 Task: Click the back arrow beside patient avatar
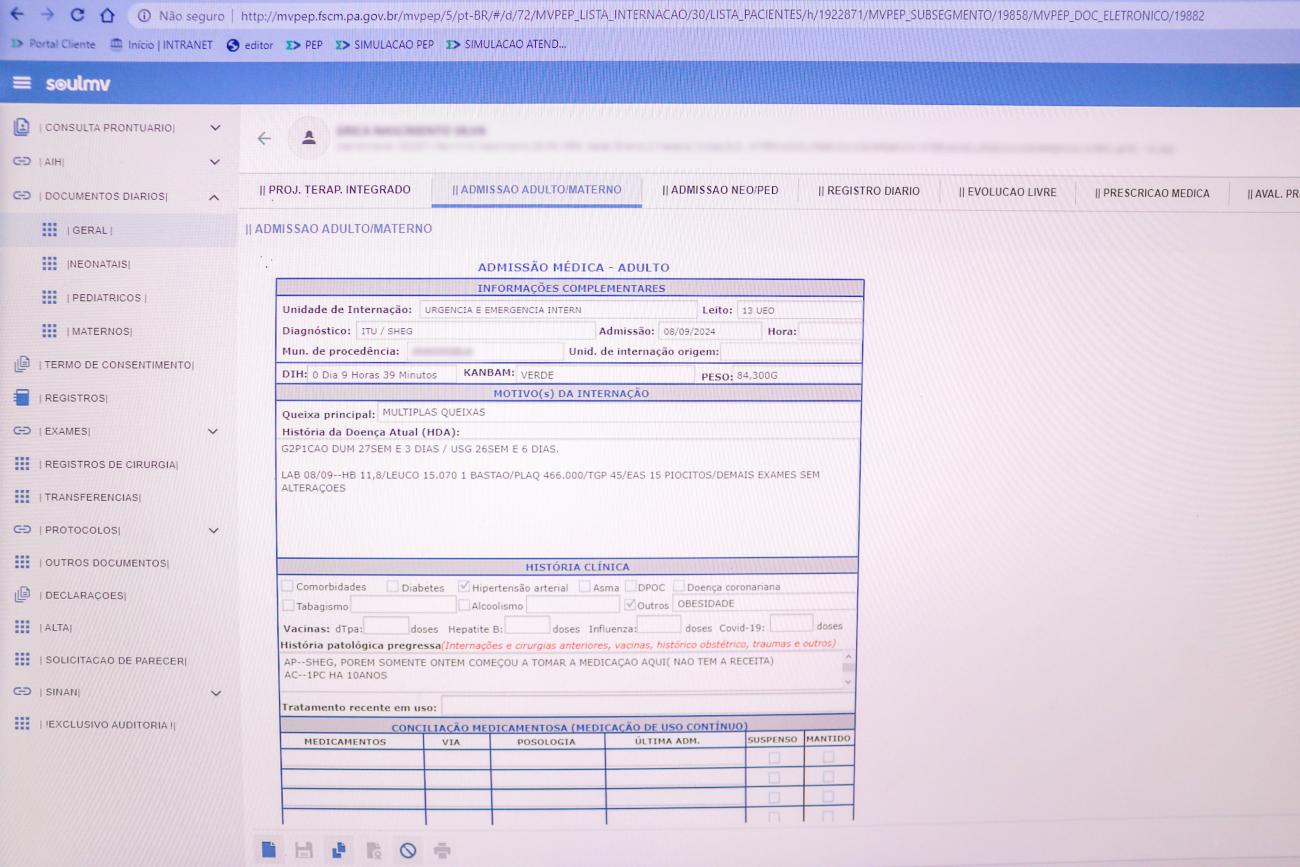point(264,139)
